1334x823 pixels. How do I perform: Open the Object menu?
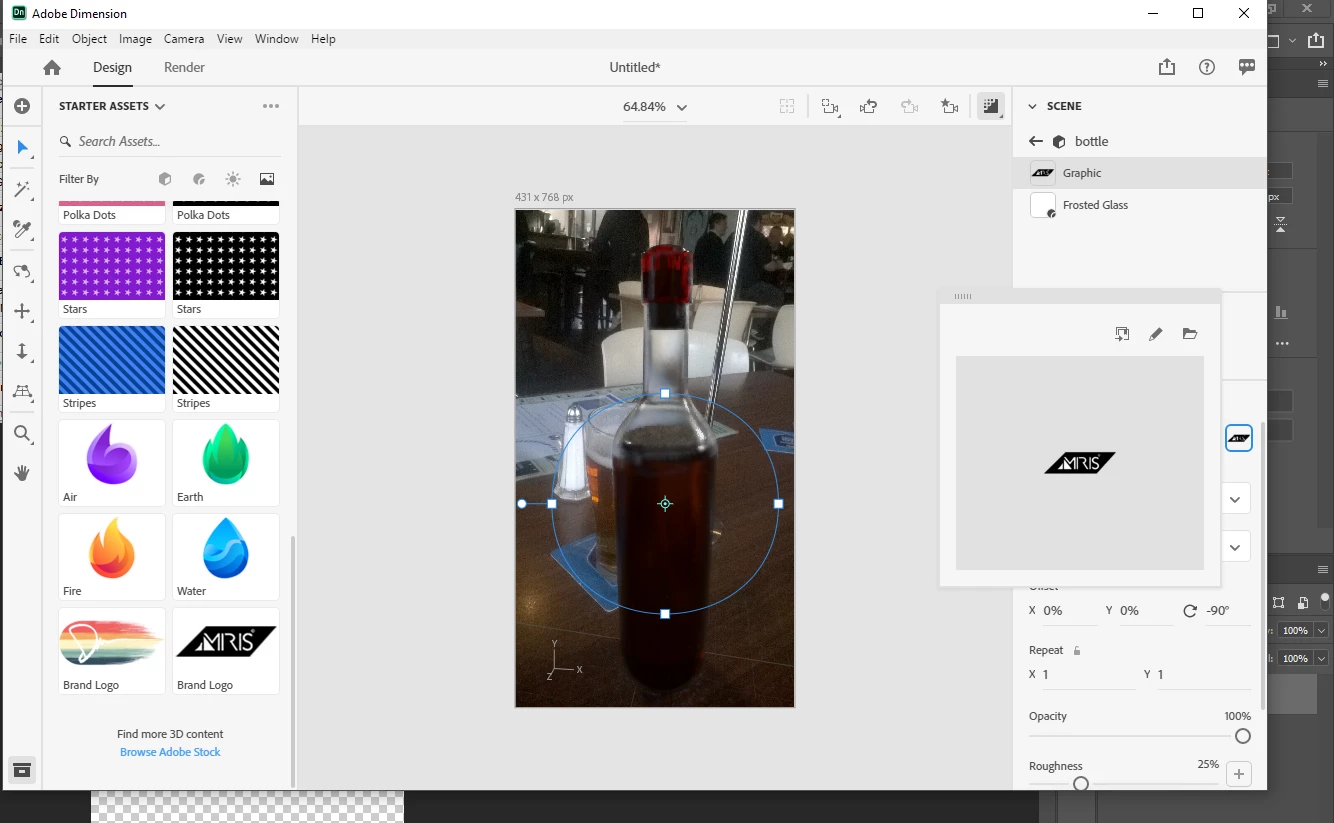(89, 39)
